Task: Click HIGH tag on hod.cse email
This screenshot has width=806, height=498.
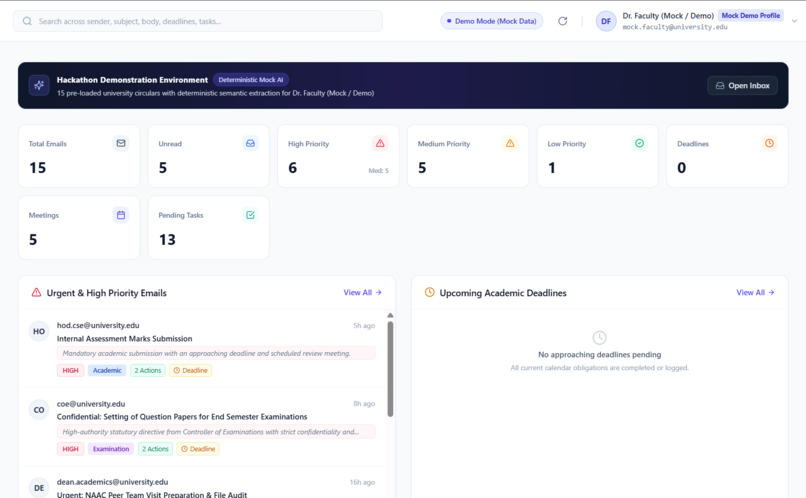Action: 70,371
